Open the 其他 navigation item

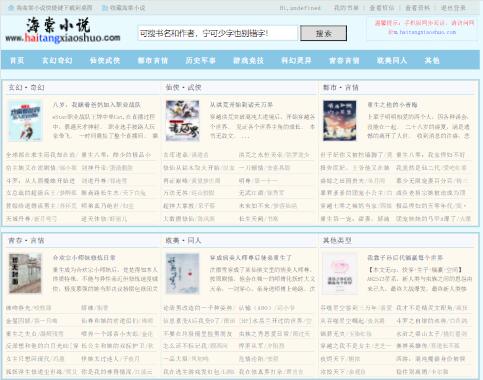[432, 60]
